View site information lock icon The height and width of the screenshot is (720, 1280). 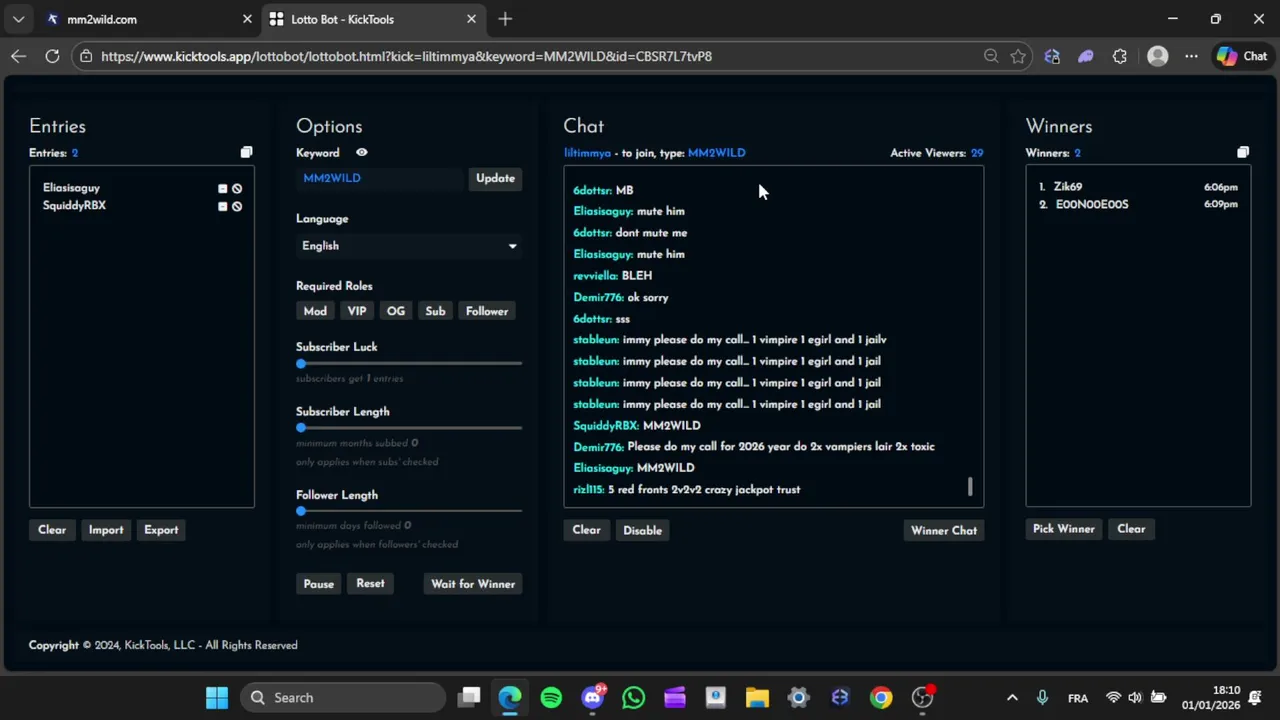click(x=87, y=56)
